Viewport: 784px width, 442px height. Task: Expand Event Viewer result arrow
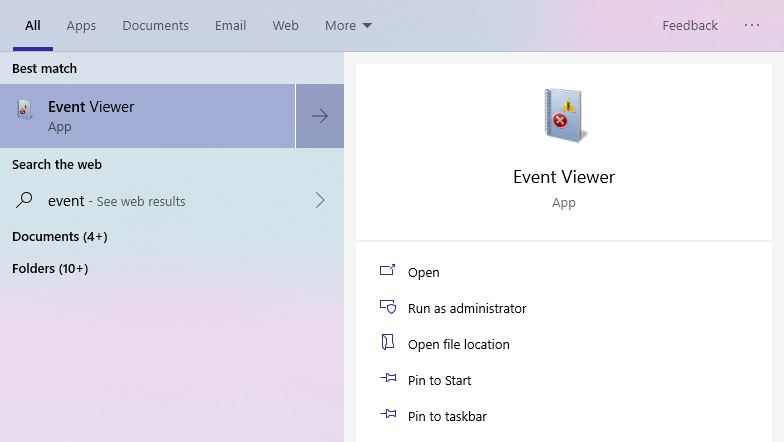point(320,116)
